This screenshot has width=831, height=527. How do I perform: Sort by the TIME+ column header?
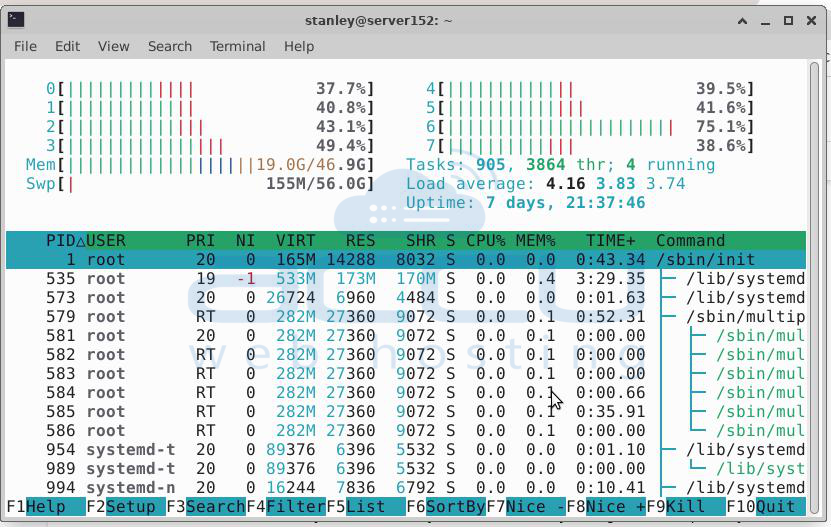coord(611,241)
